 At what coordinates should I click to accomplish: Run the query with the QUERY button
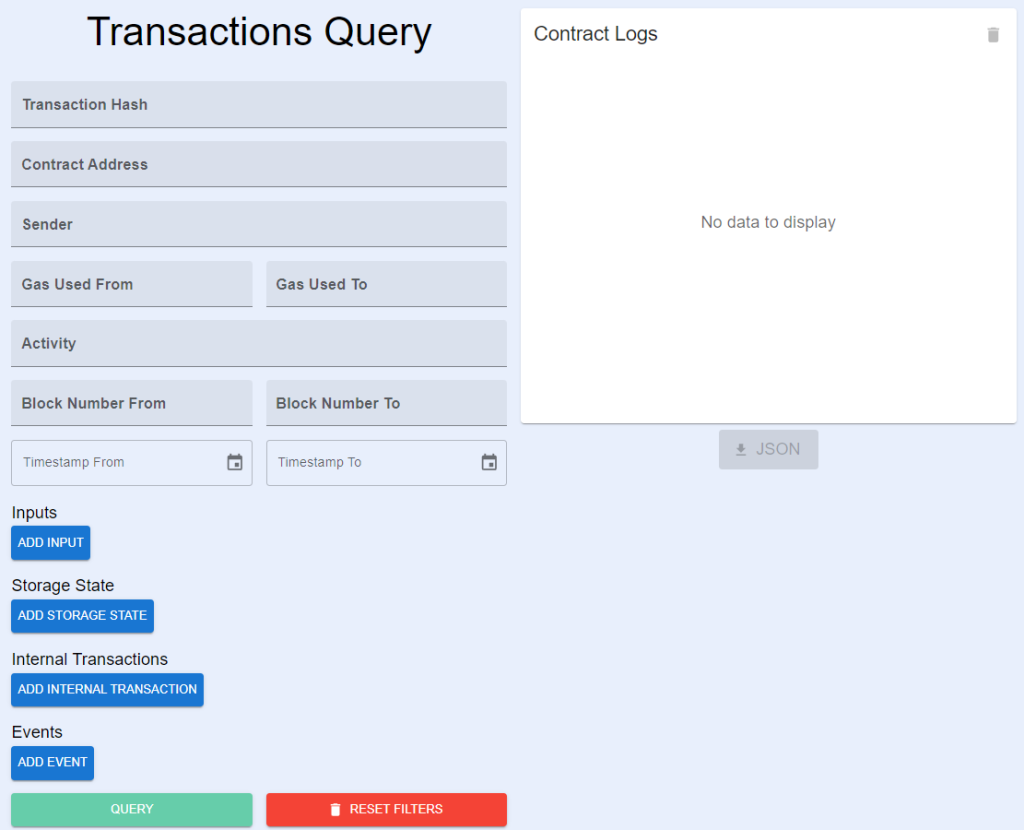click(x=131, y=809)
